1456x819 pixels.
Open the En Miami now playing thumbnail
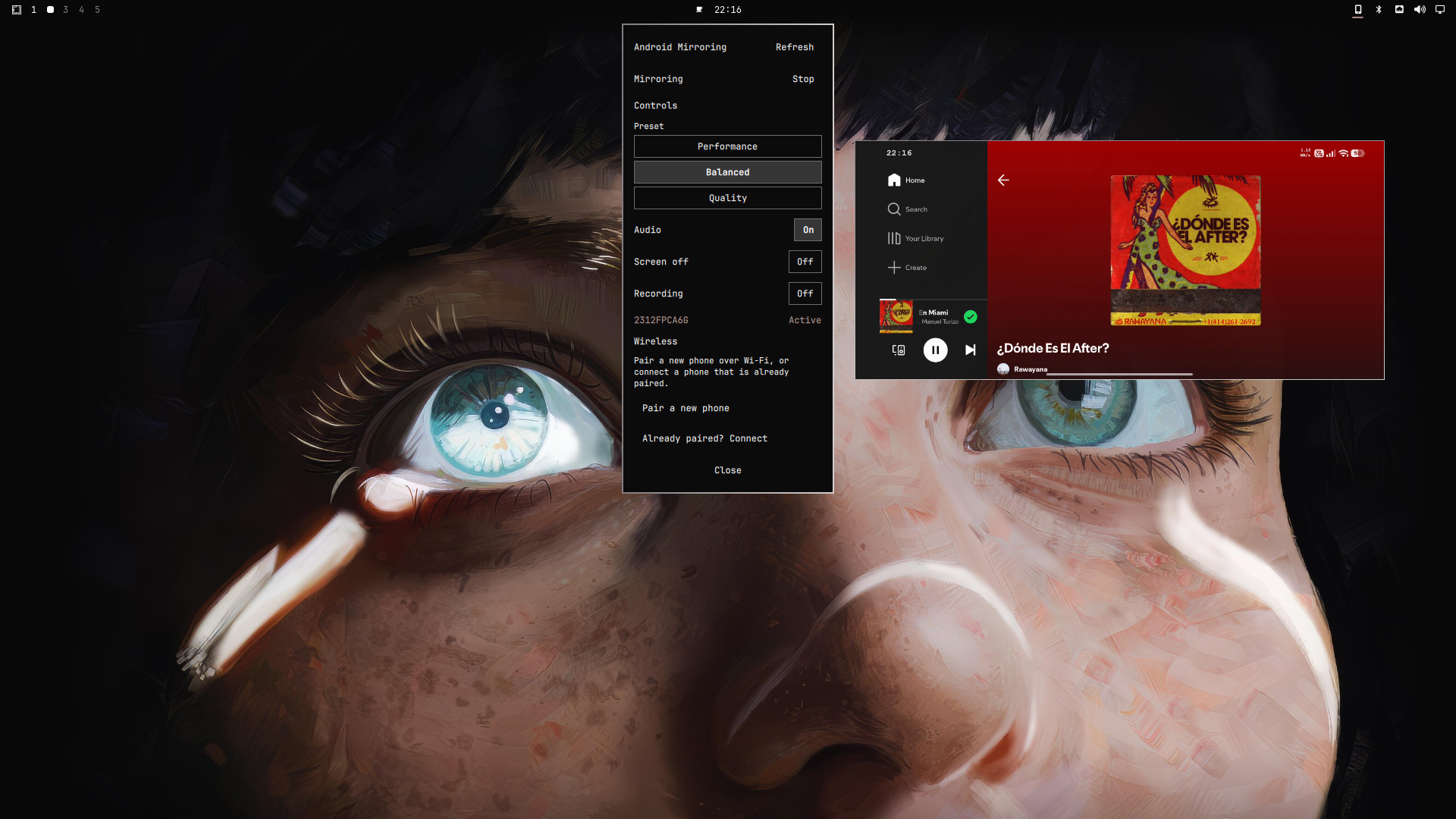coord(896,315)
